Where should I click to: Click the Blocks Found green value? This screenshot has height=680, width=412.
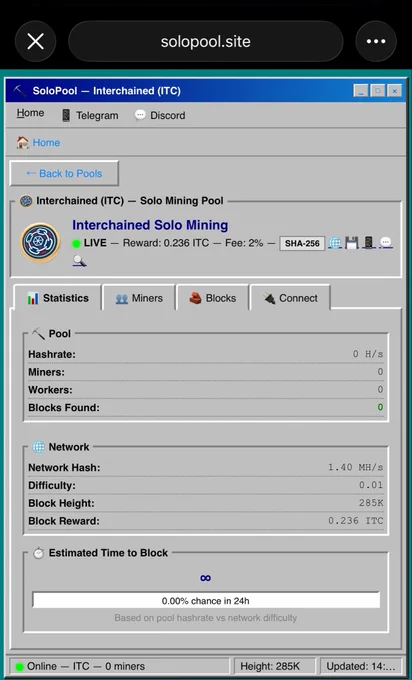[x=380, y=407]
